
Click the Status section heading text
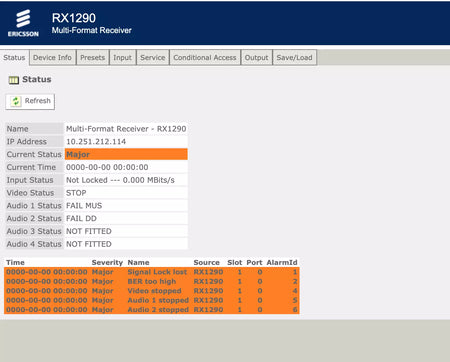[37, 80]
